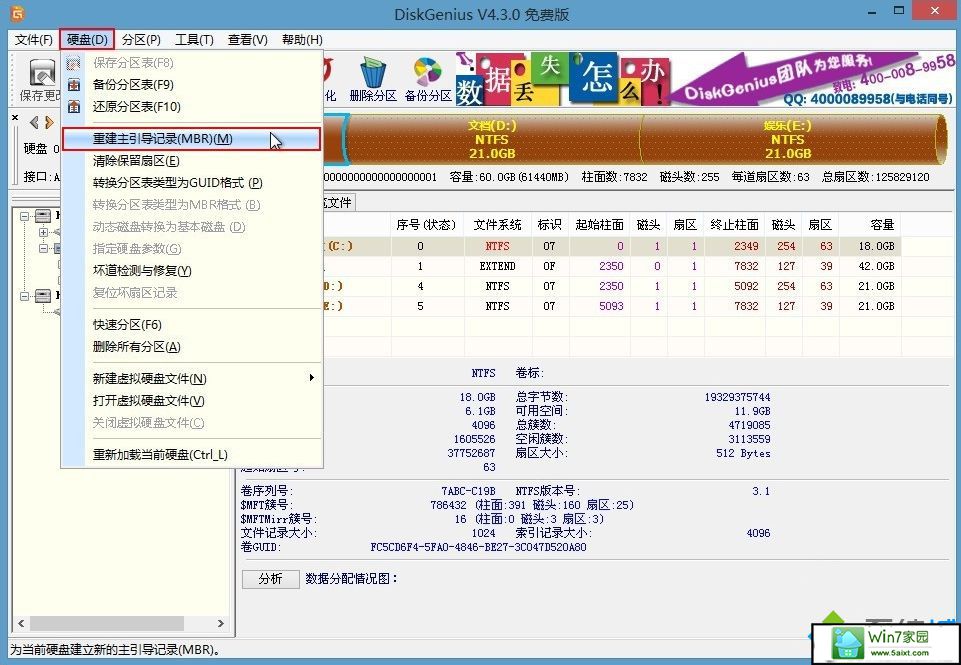The width and height of the screenshot is (961, 665).
Task: Open the 文件(F) menu
Action: coord(34,40)
